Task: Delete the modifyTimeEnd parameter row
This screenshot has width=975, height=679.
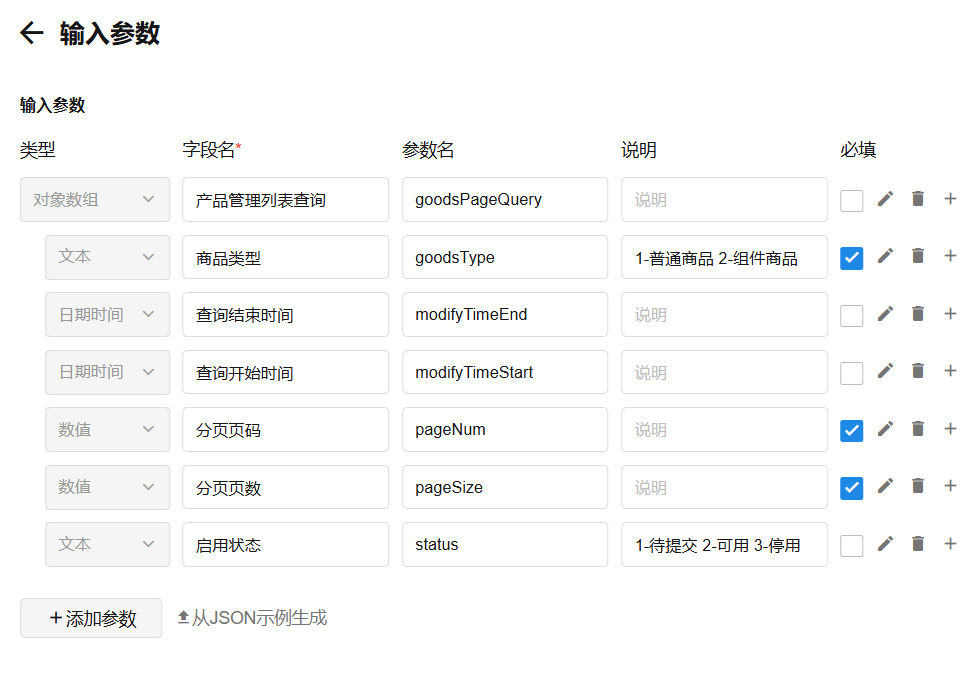Action: tap(918, 314)
